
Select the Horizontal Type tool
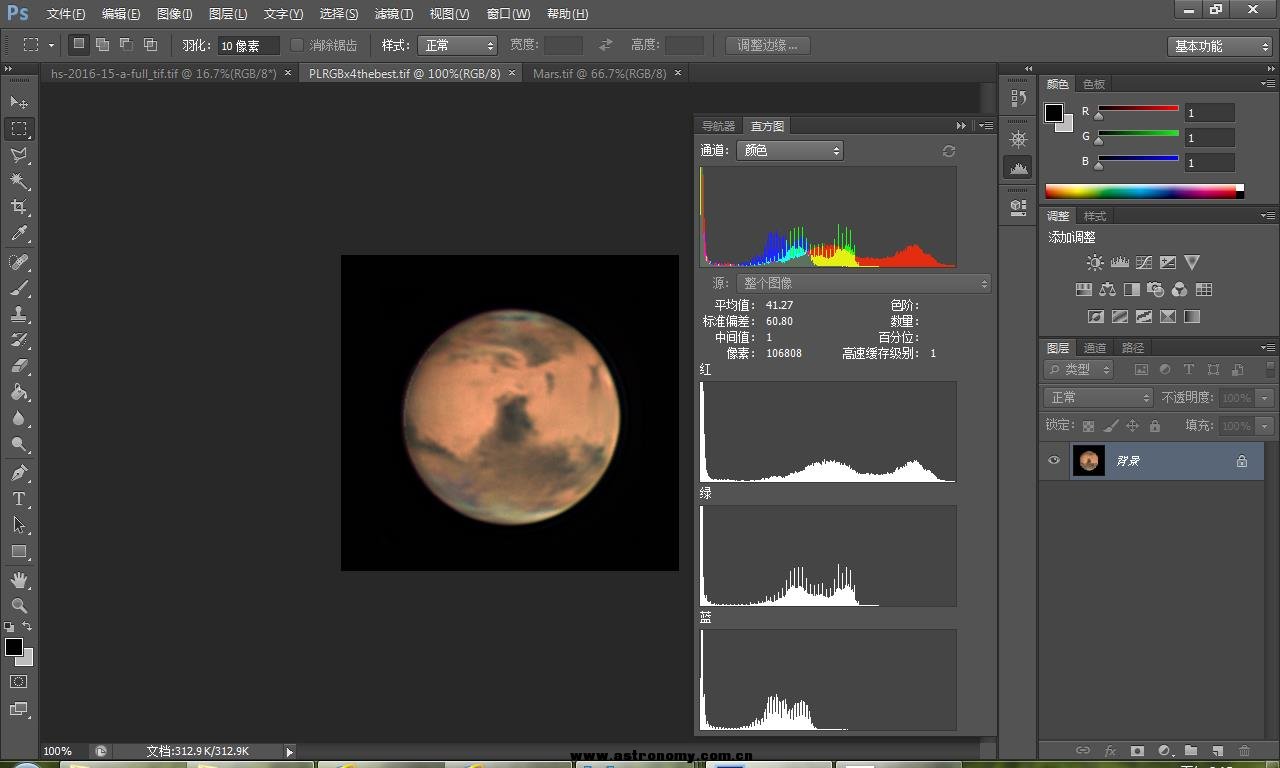pyautogui.click(x=19, y=499)
